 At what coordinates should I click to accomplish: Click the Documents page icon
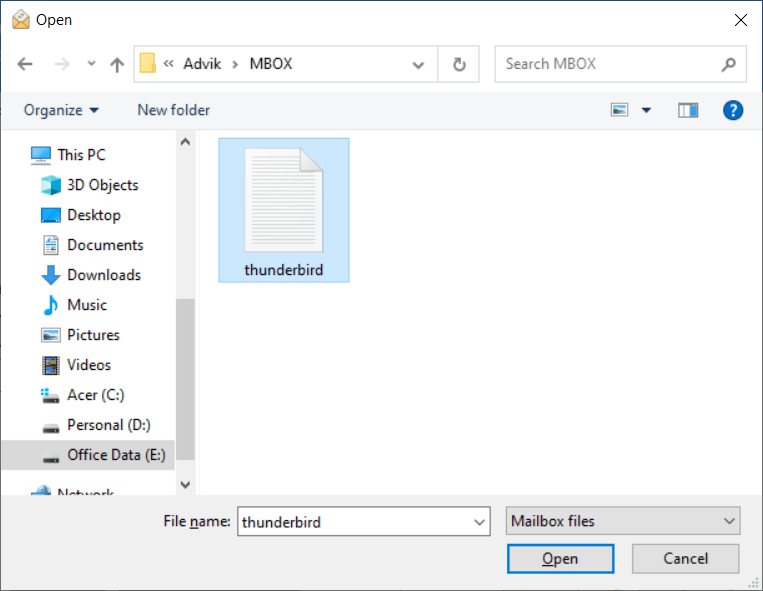[51, 245]
